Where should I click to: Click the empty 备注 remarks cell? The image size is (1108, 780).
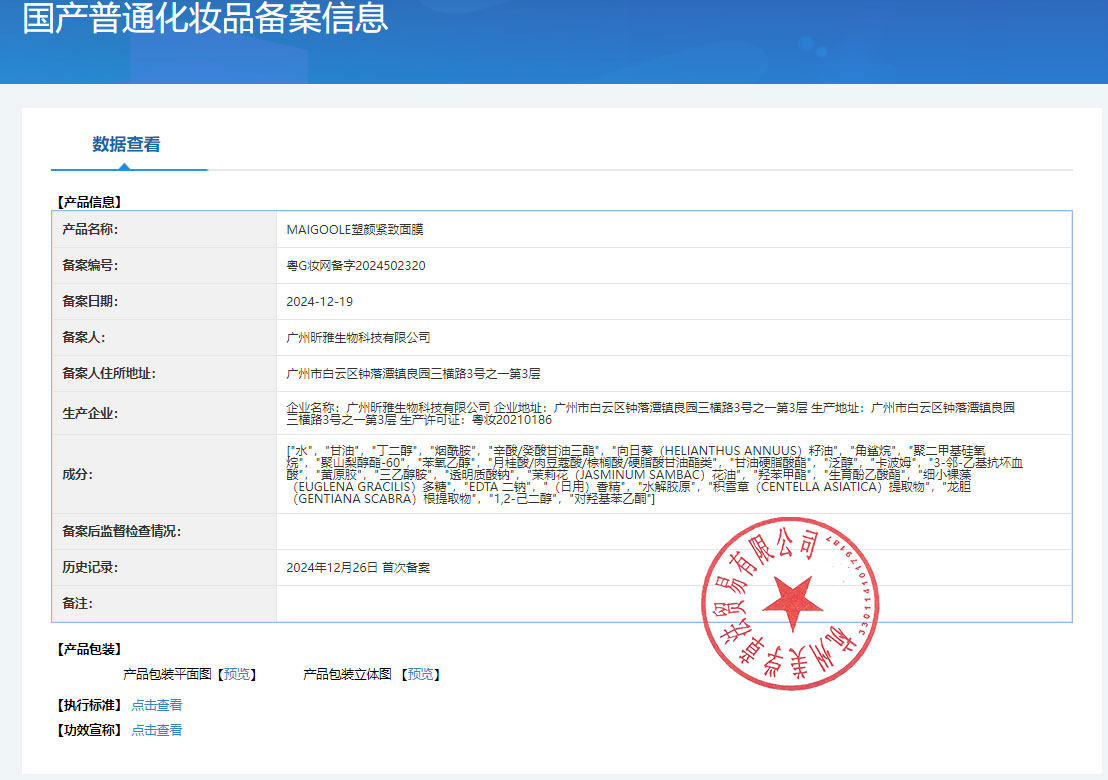(x=600, y=602)
